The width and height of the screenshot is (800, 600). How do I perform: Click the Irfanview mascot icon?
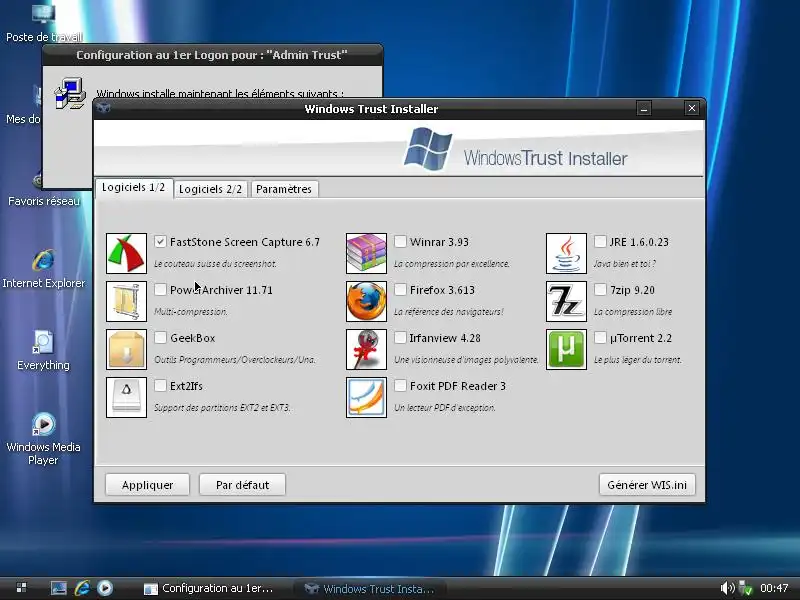(366, 349)
